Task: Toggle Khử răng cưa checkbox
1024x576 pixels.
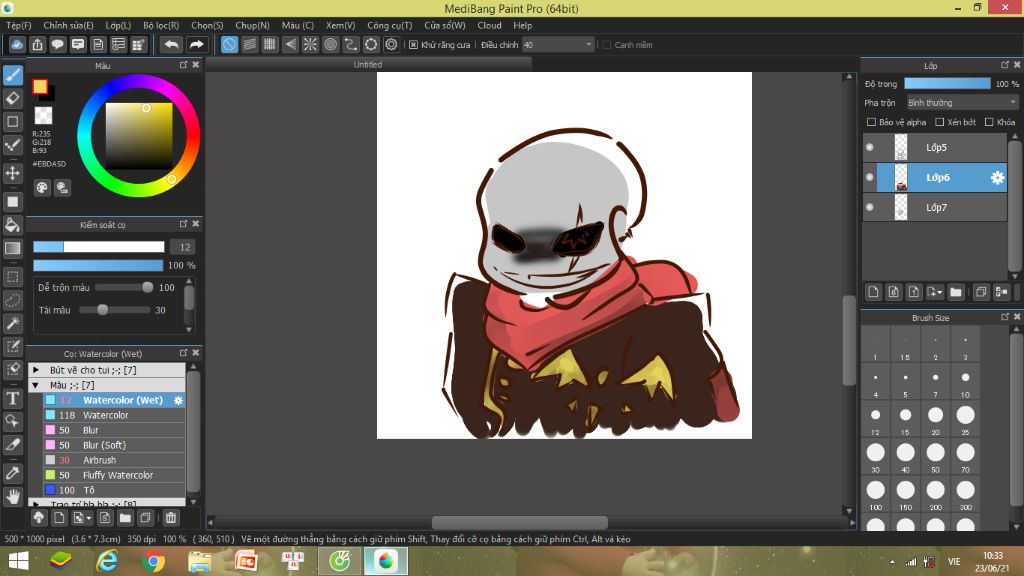Action: [413, 45]
